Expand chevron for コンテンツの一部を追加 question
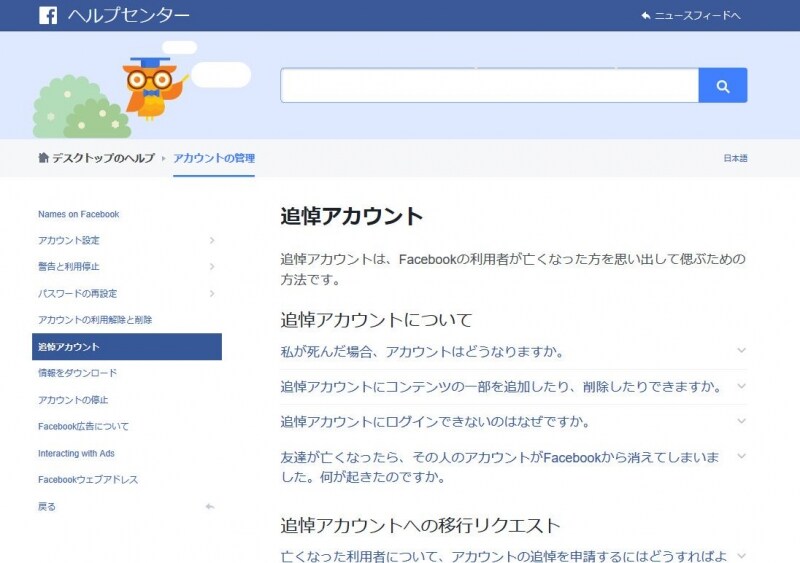Image resolution: width=800 pixels, height=563 pixels. [741, 386]
